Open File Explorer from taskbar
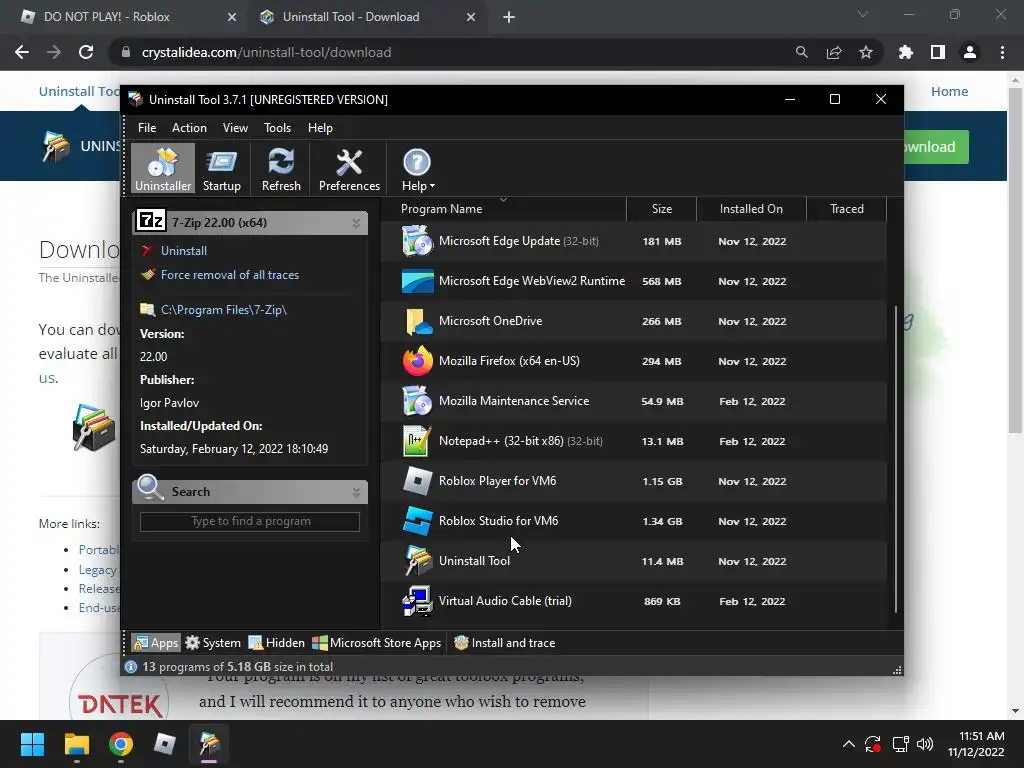 (x=76, y=744)
